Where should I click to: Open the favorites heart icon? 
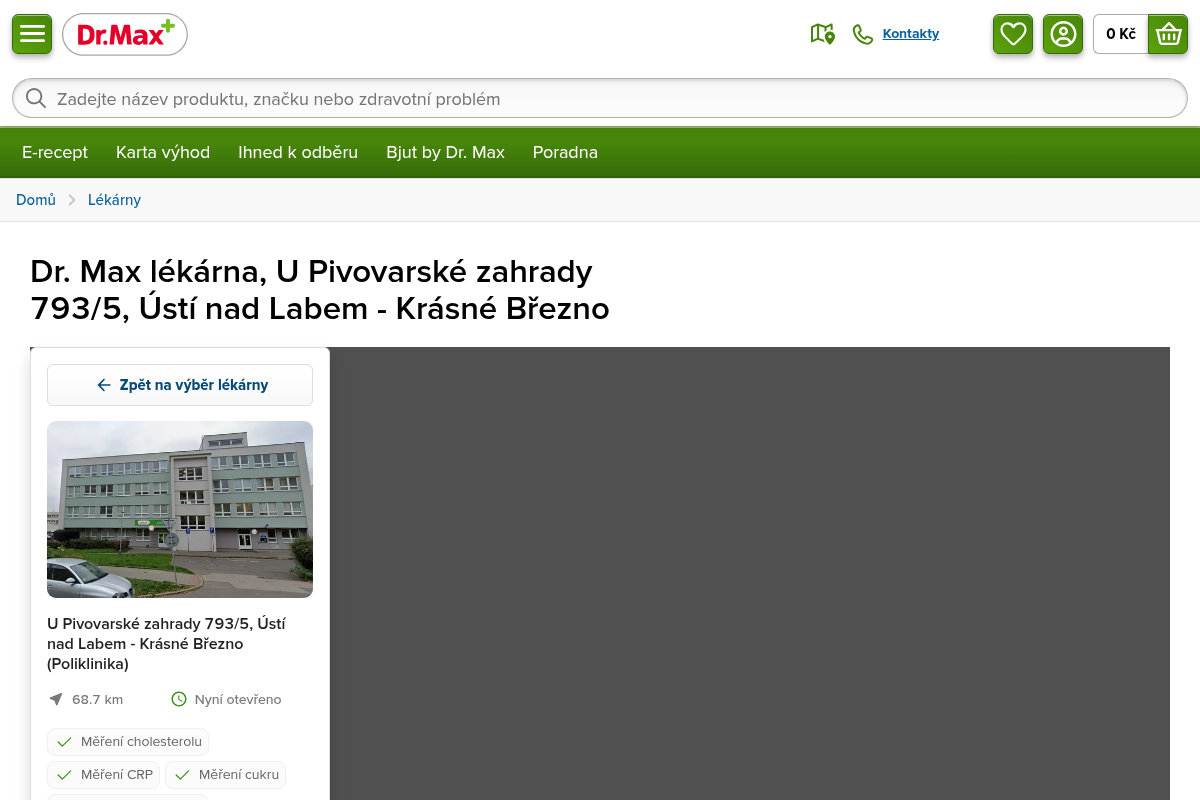1013,34
